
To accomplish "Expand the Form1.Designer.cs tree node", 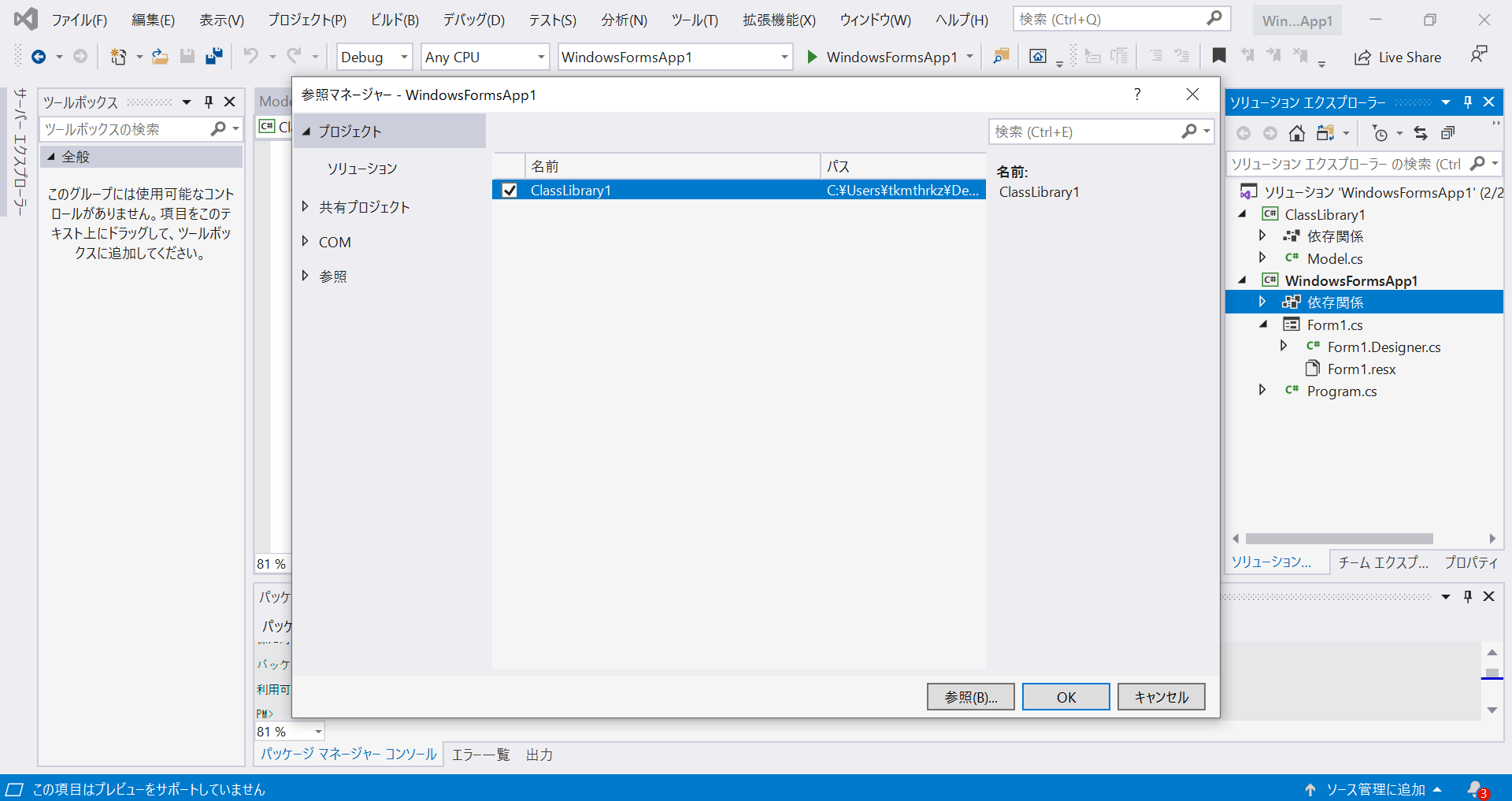I will click(x=1284, y=347).
